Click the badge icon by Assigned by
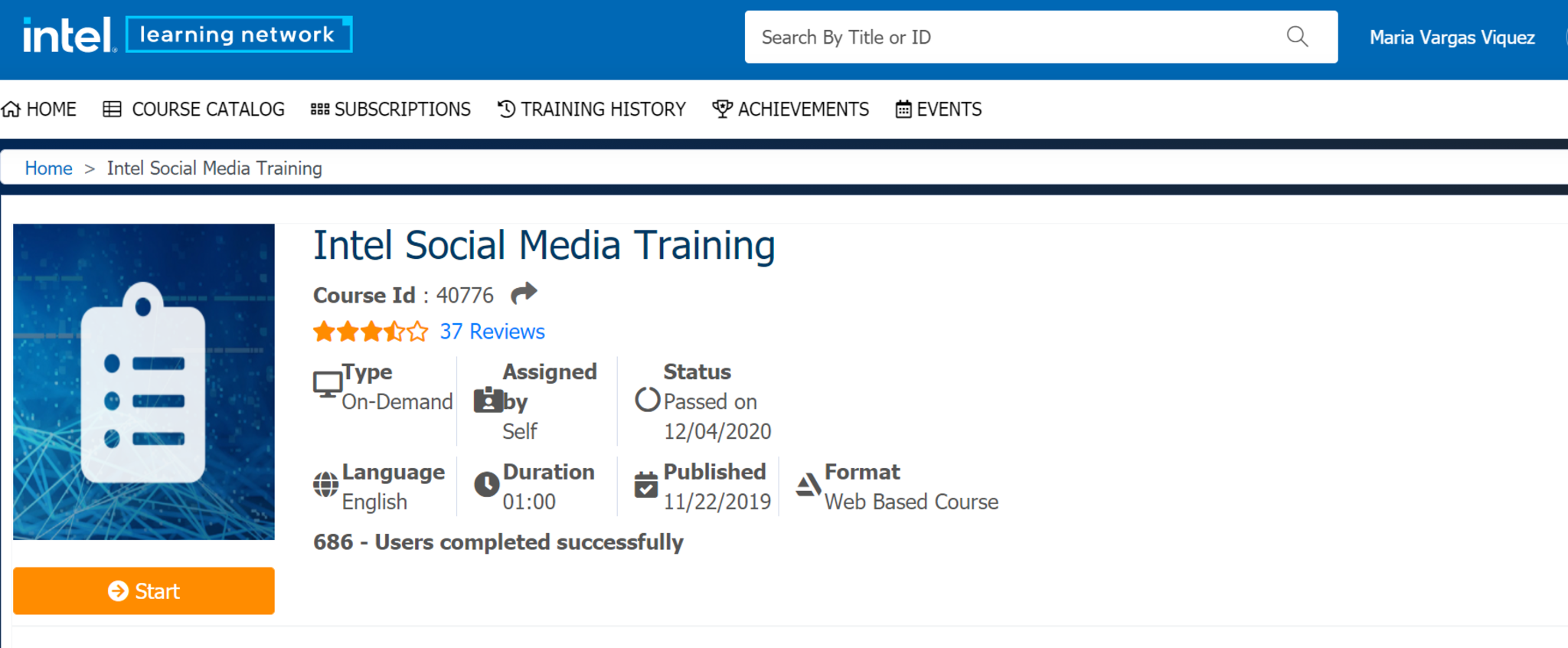The width and height of the screenshot is (1568, 648). (x=488, y=400)
